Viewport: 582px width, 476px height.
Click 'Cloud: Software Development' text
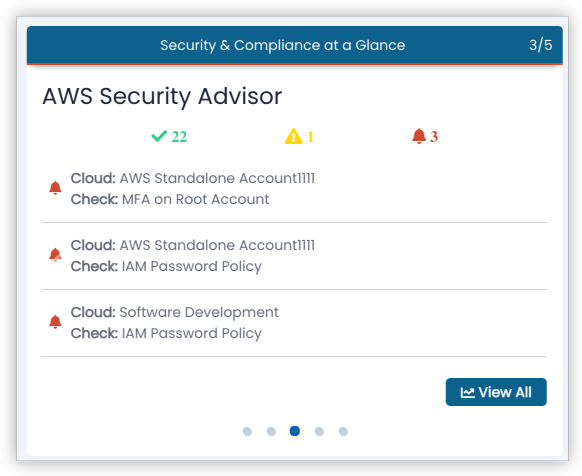(175, 312)
